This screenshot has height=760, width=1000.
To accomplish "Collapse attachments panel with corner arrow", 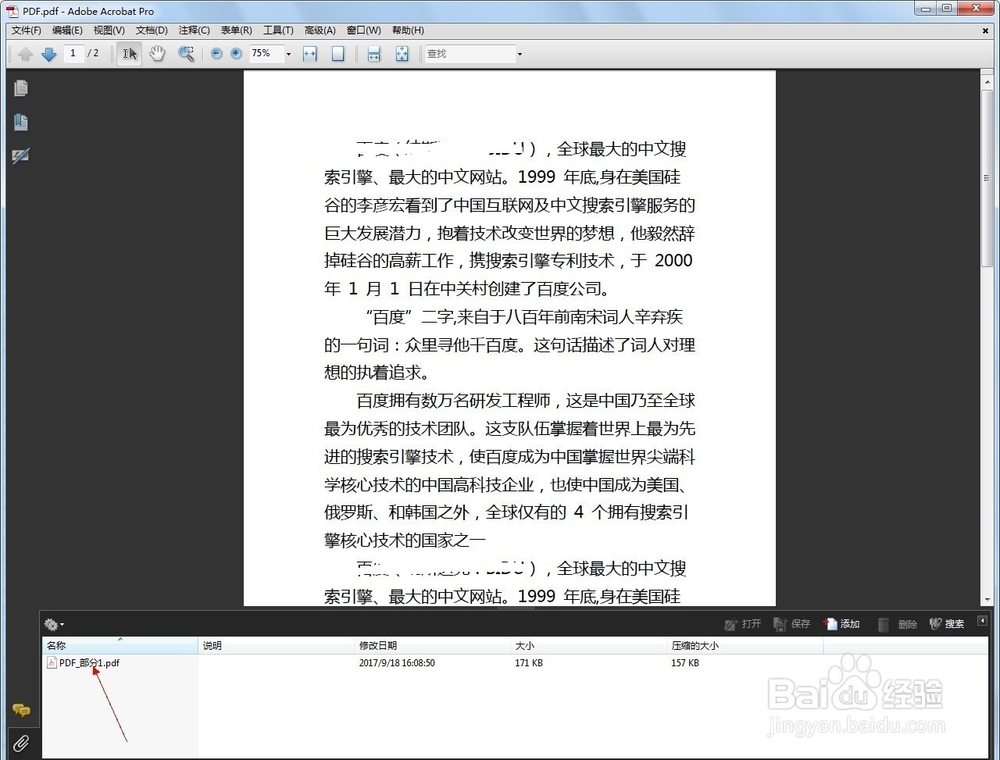I will (x=982, y=620).
